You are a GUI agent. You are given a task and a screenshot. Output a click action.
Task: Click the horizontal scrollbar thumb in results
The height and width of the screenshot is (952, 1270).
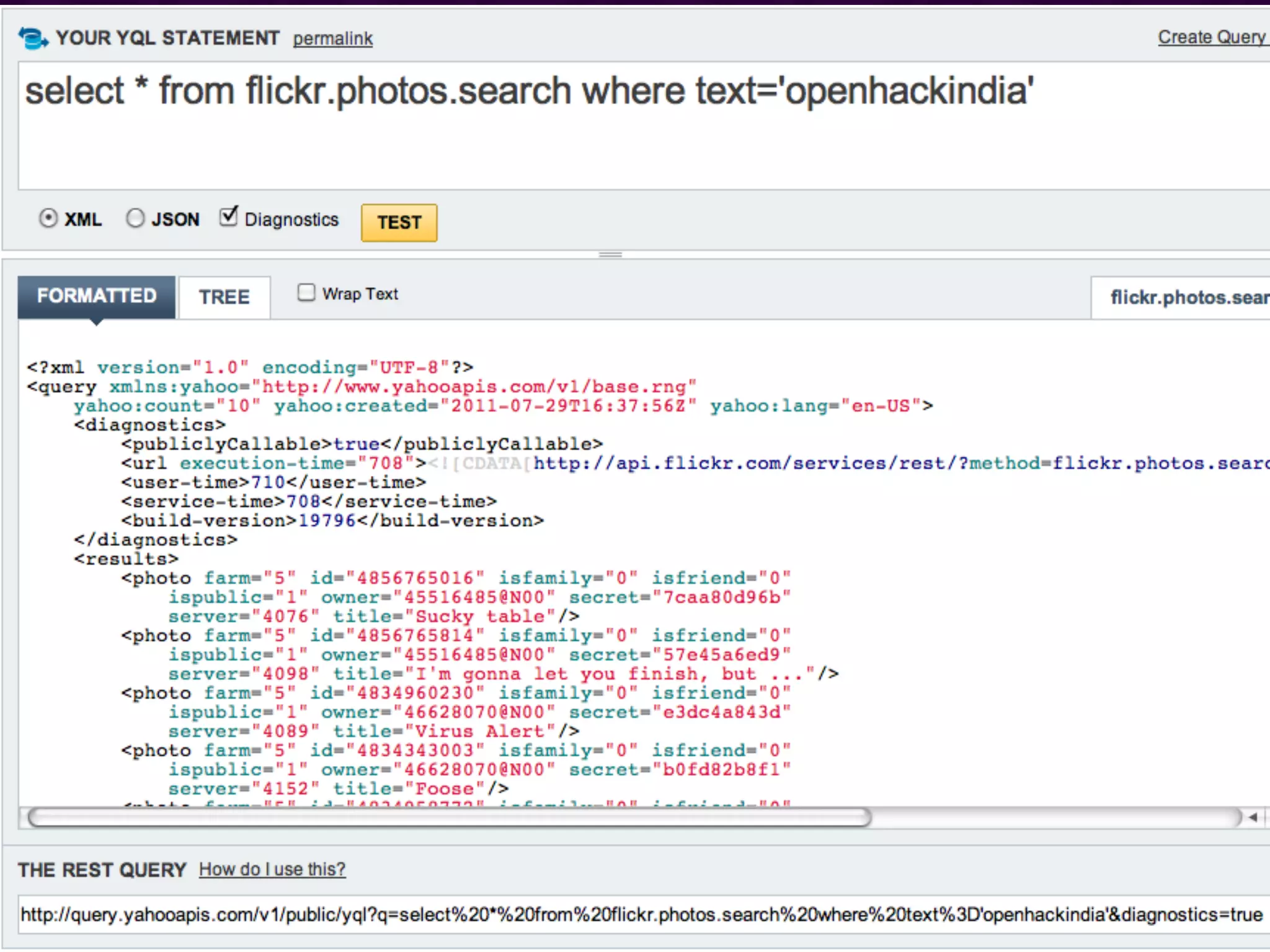pyautogui.click(x=450, y=818)
